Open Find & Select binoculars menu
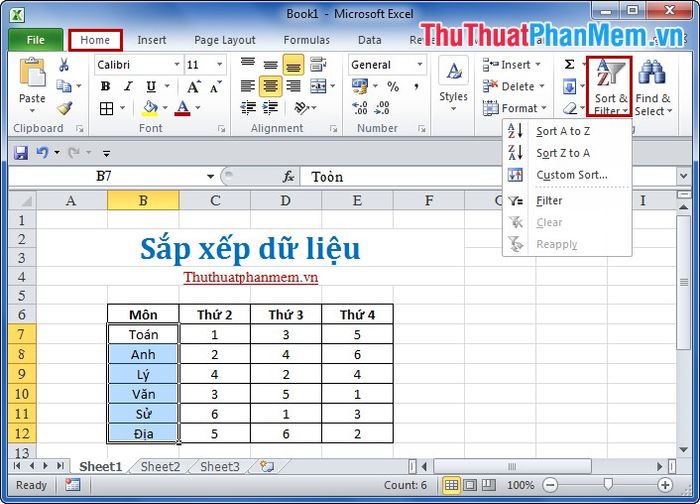 [653, 87]
